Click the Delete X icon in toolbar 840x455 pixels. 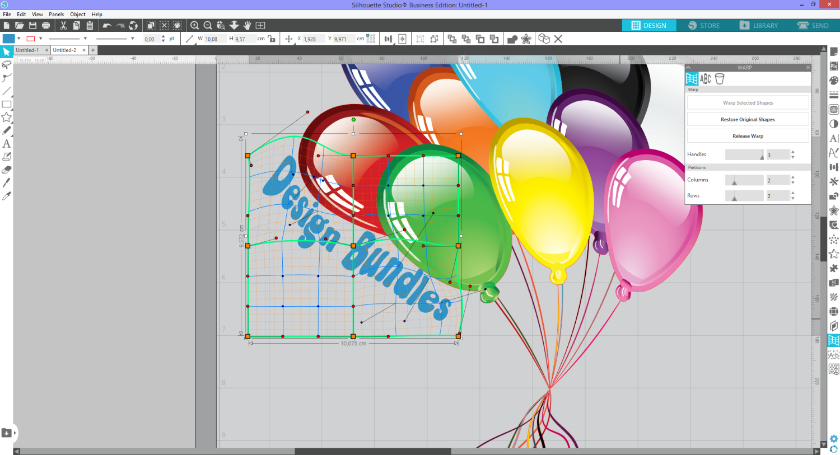click(558, 39)
